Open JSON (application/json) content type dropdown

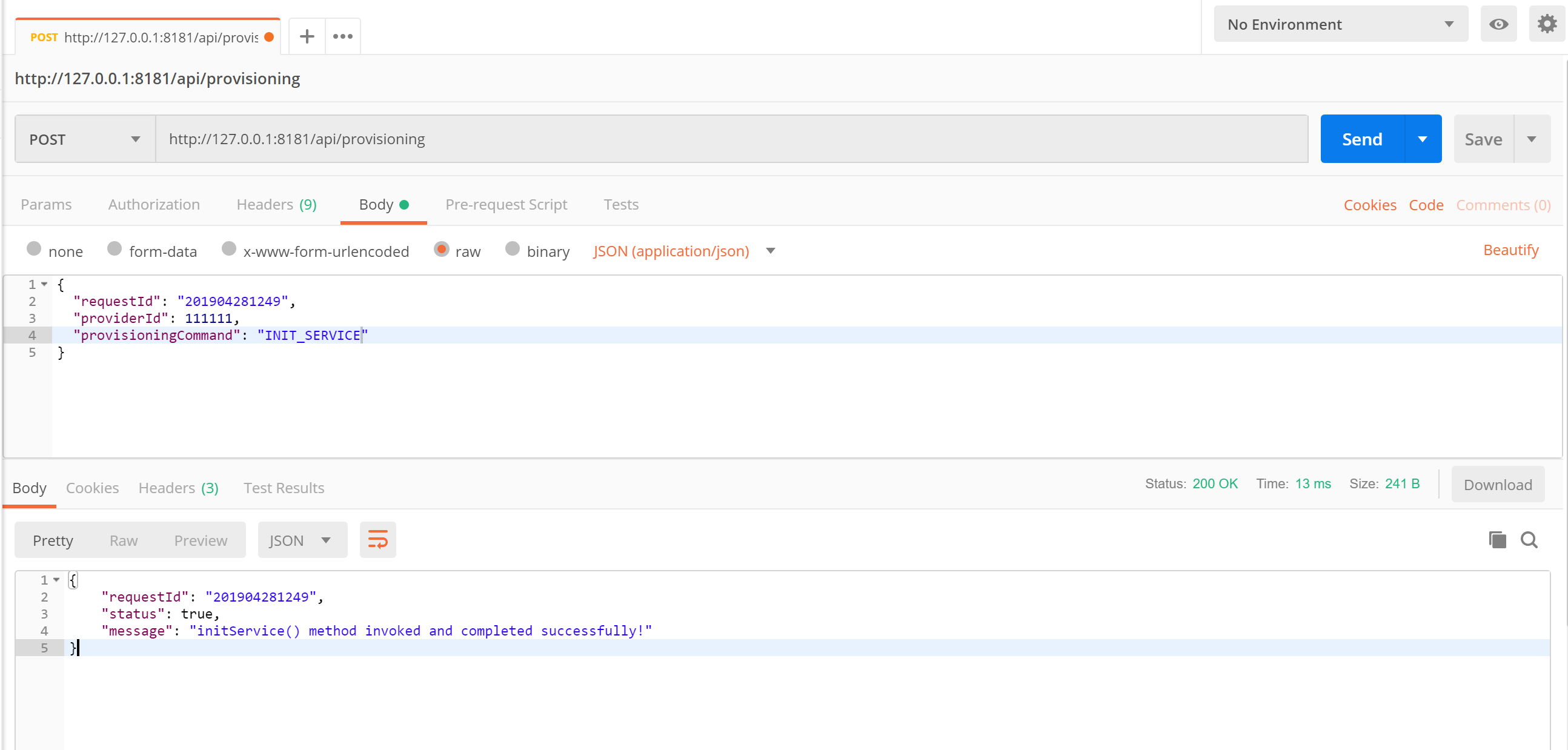[x=683, y=251]
